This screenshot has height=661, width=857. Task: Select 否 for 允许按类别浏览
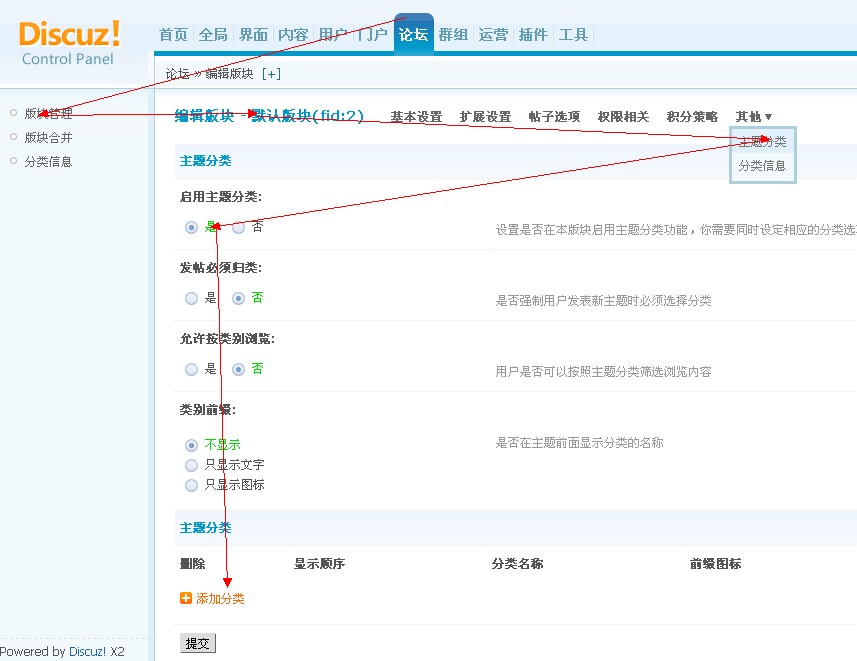point(238,370)
